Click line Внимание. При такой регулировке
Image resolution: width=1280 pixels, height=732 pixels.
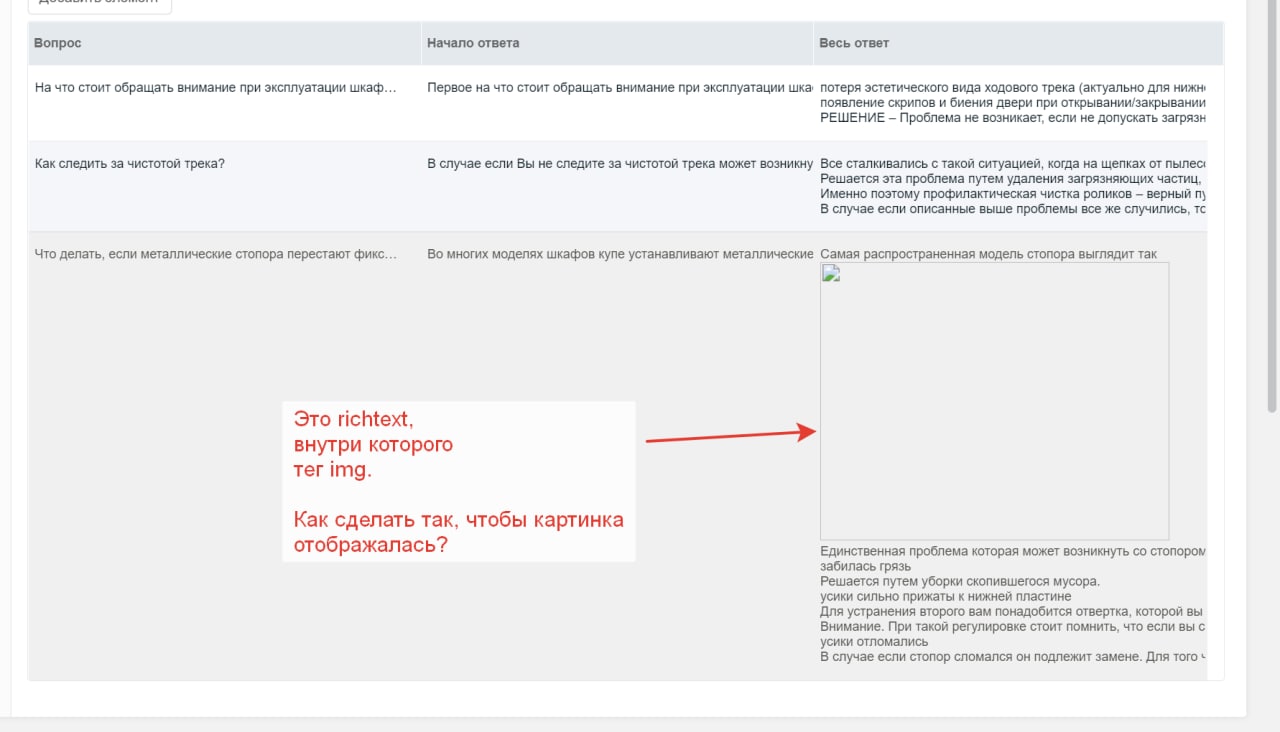pyautogui.click(x=1013, y=626)
